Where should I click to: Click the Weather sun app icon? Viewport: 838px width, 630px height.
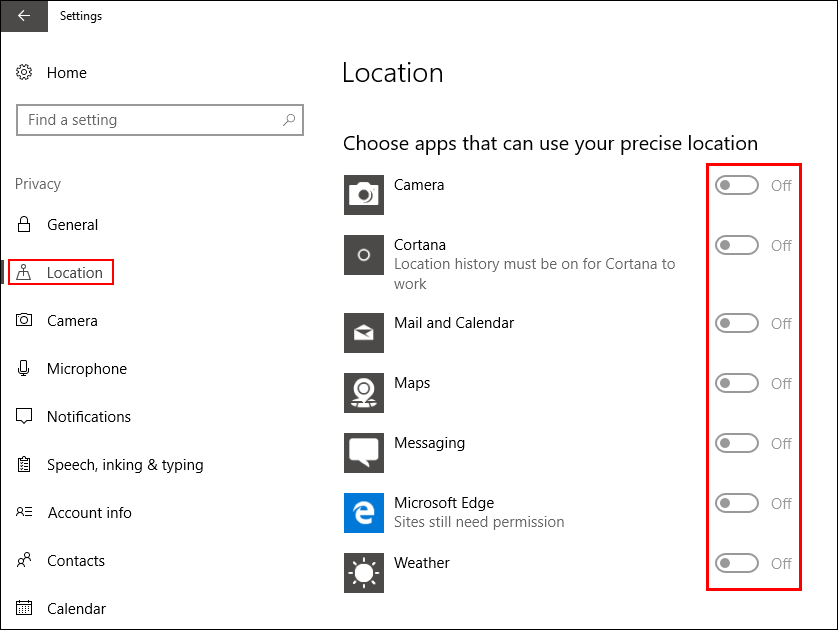(364, 573)
